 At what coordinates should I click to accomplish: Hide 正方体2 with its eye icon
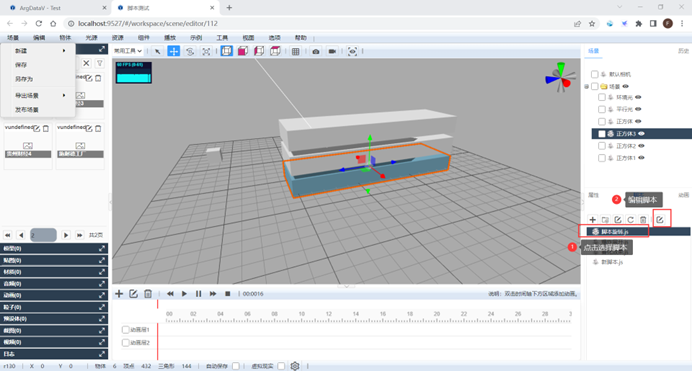pos(641,146)
